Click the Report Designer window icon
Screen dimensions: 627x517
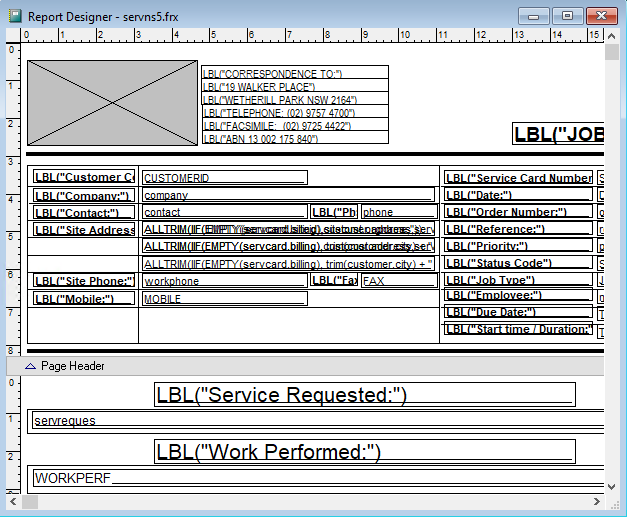coord(14,16)
